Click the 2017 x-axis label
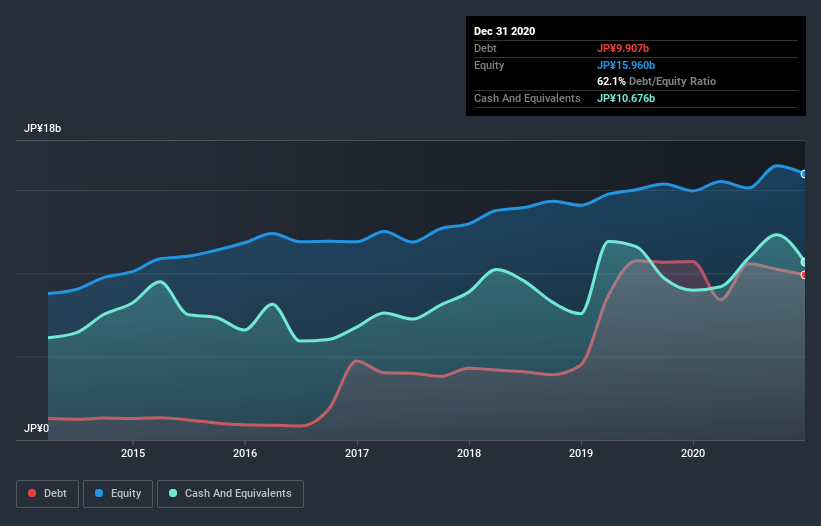This screenshot has width=821, height=526. [357, 453]
